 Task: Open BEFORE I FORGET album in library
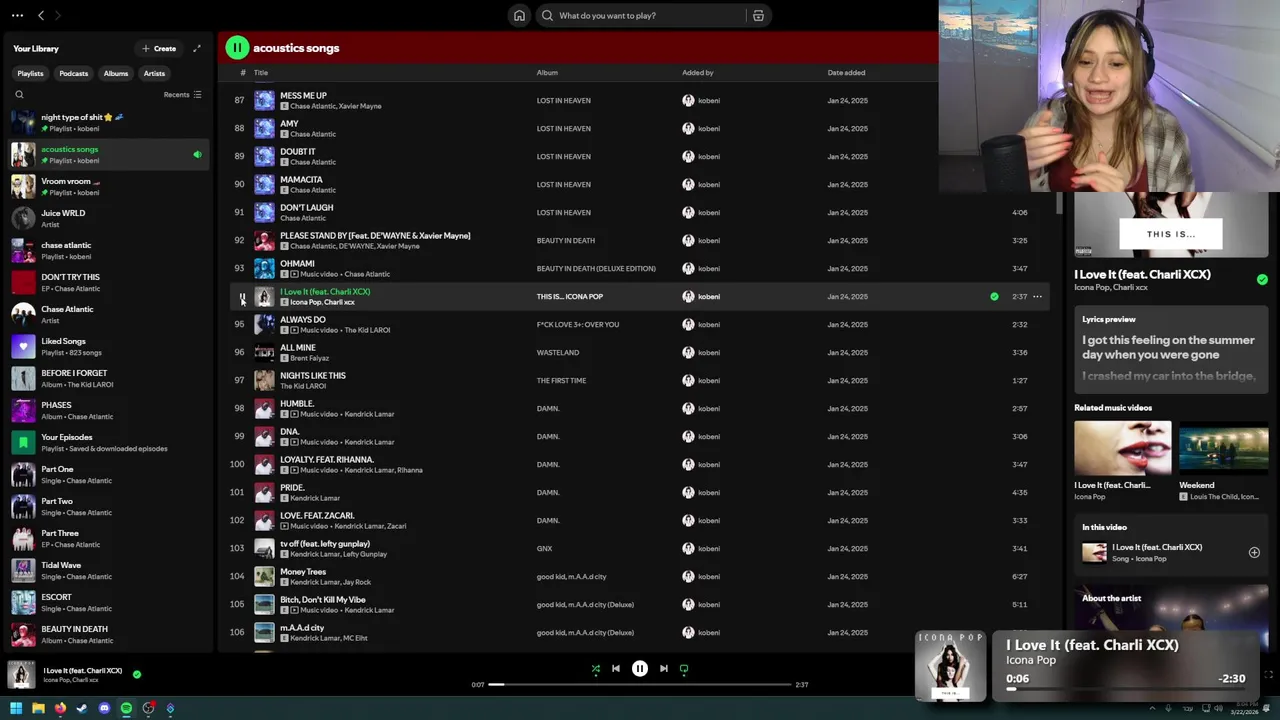(x=108, y=378)
